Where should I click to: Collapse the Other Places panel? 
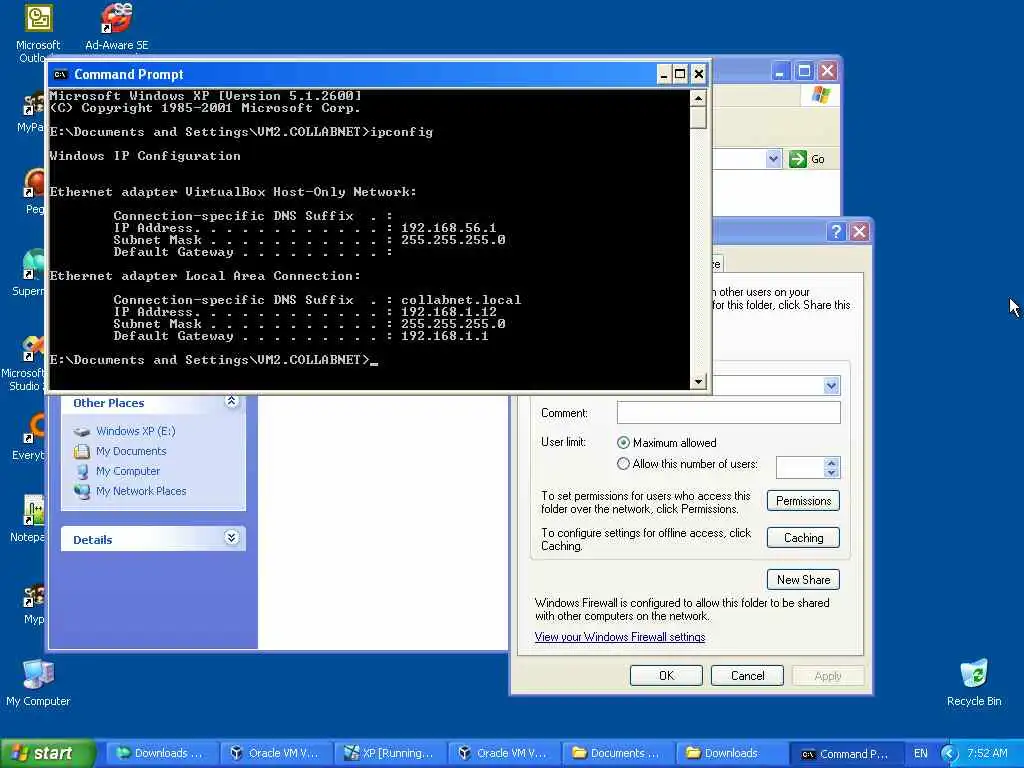click(231, 401)
